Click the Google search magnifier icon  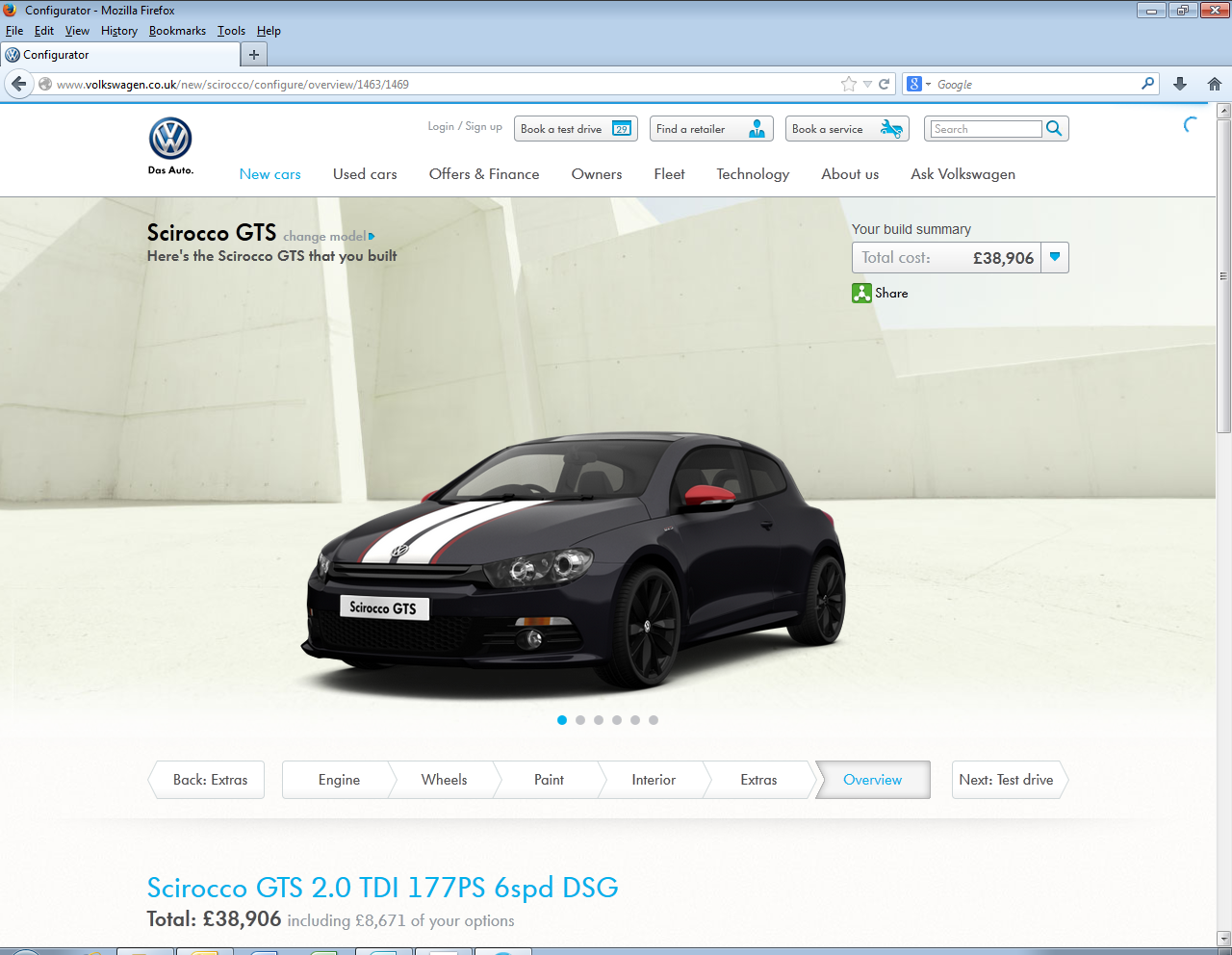click(1147, 84)
